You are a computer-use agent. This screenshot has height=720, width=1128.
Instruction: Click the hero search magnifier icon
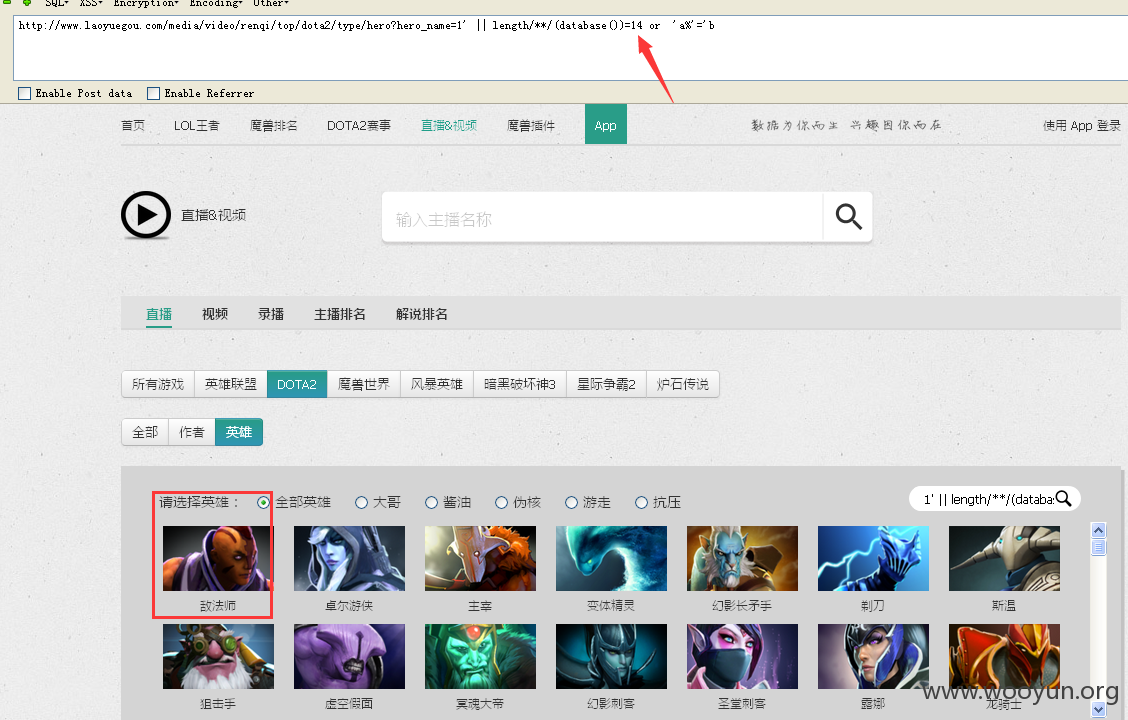tap(1063, 498)
